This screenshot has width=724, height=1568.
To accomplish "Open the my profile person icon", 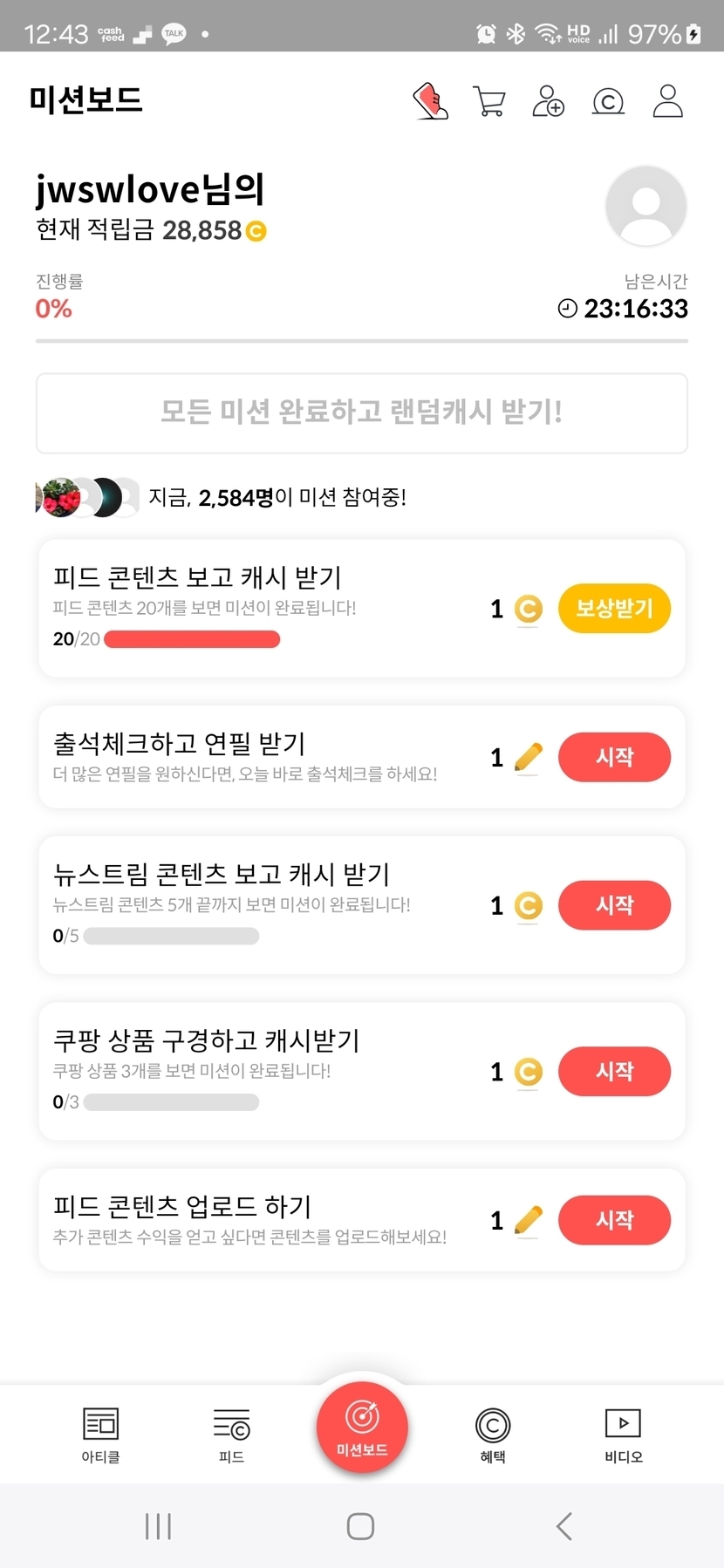I will (667, 101).
